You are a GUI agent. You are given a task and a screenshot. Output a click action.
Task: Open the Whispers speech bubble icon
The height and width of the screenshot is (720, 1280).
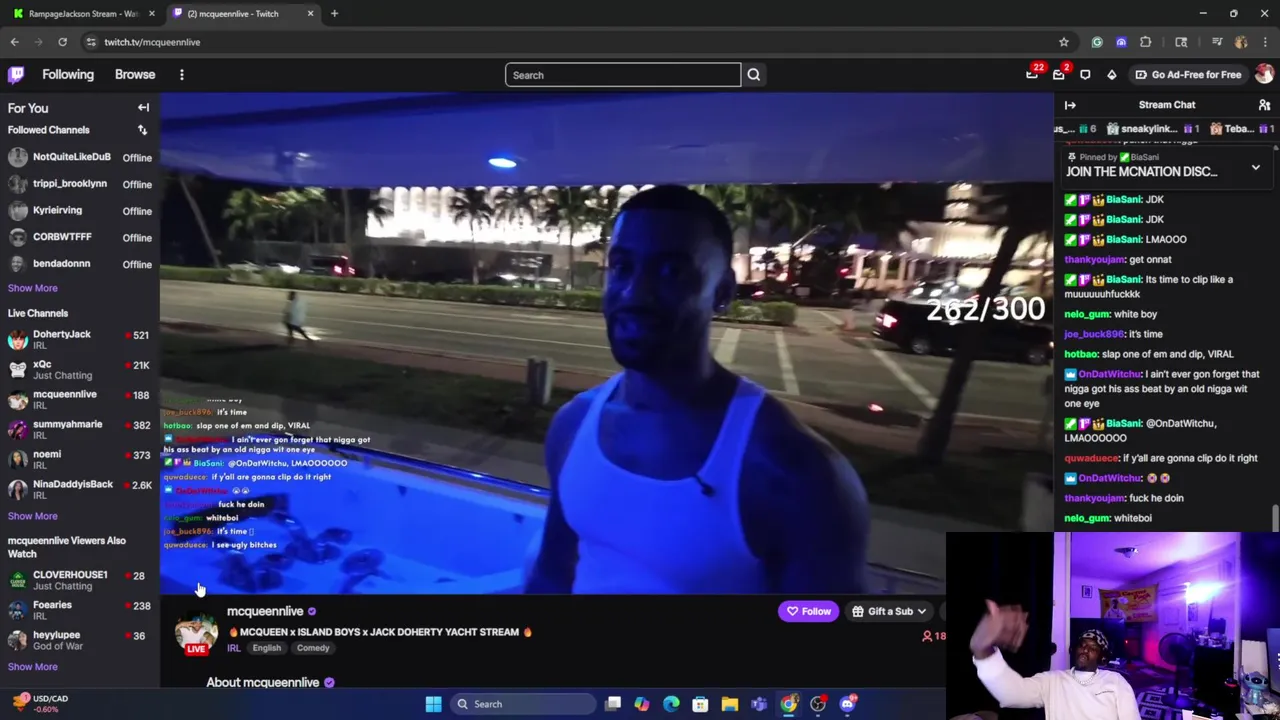(x=1085, y=75)
